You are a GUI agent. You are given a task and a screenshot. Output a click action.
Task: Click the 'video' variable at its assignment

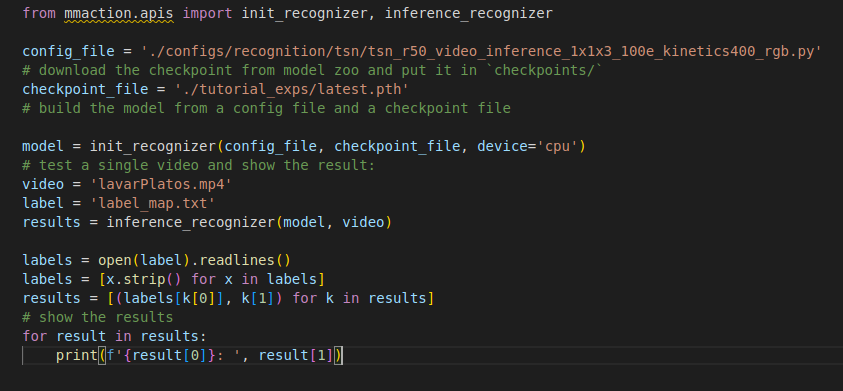point(44,184)
